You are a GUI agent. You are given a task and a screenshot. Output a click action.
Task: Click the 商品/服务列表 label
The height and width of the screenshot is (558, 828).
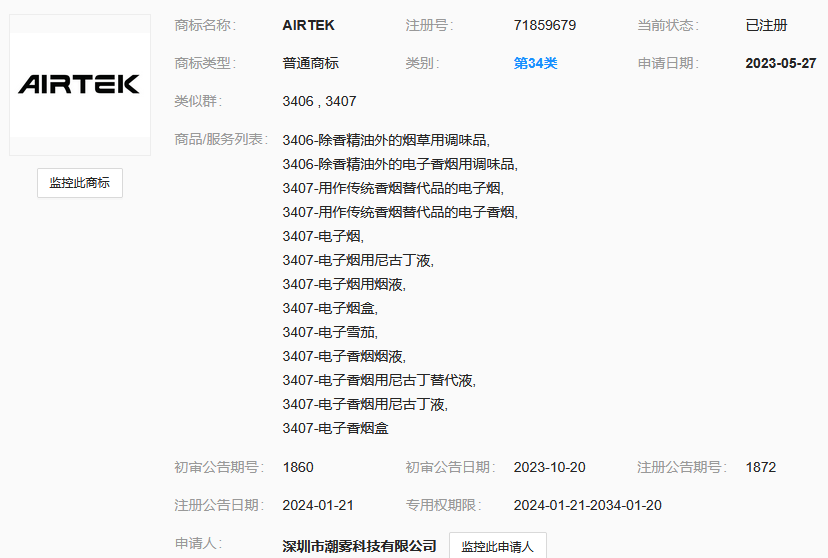point(221,139)
